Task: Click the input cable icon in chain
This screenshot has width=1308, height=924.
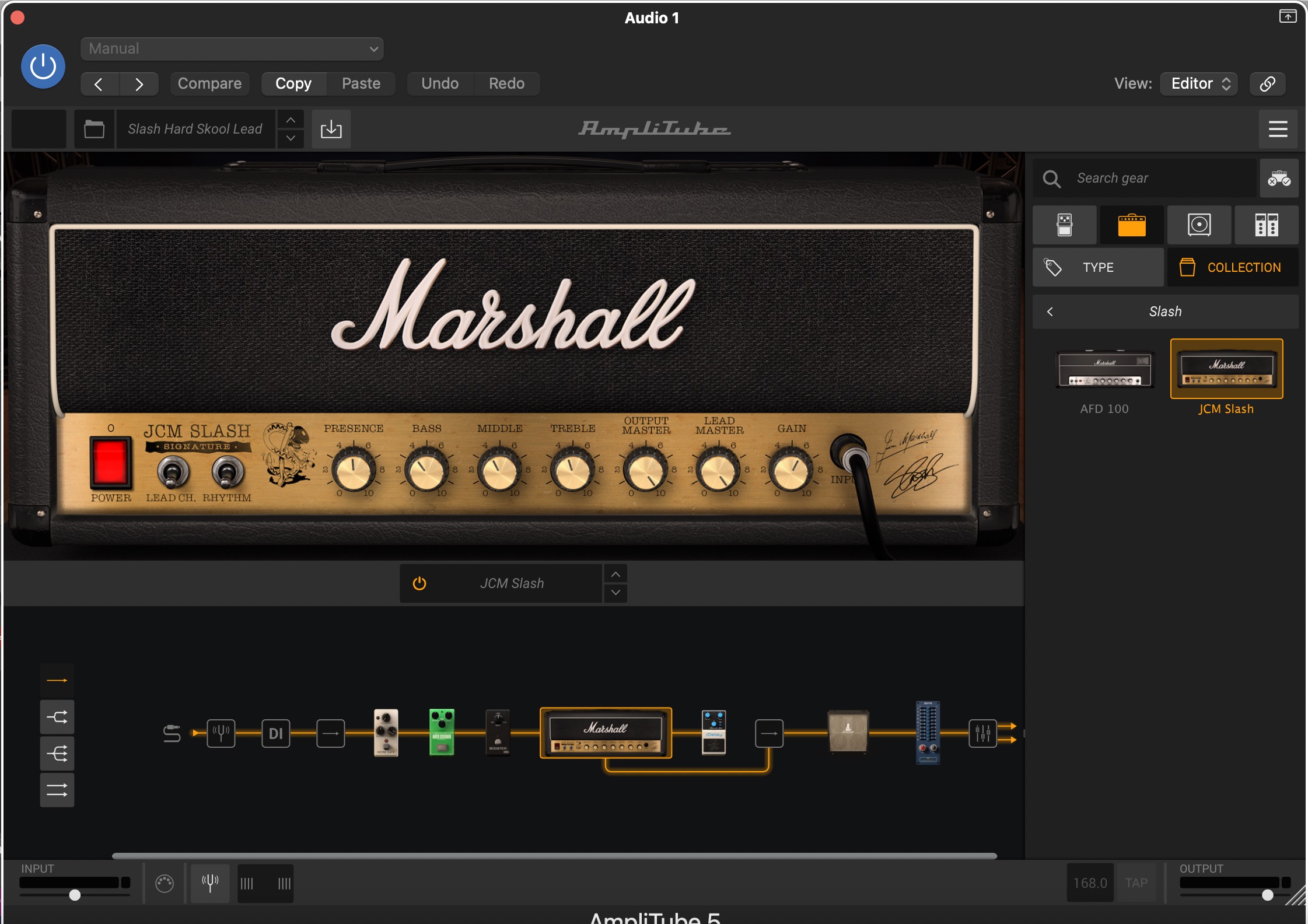Action: (x=172, y=733)
